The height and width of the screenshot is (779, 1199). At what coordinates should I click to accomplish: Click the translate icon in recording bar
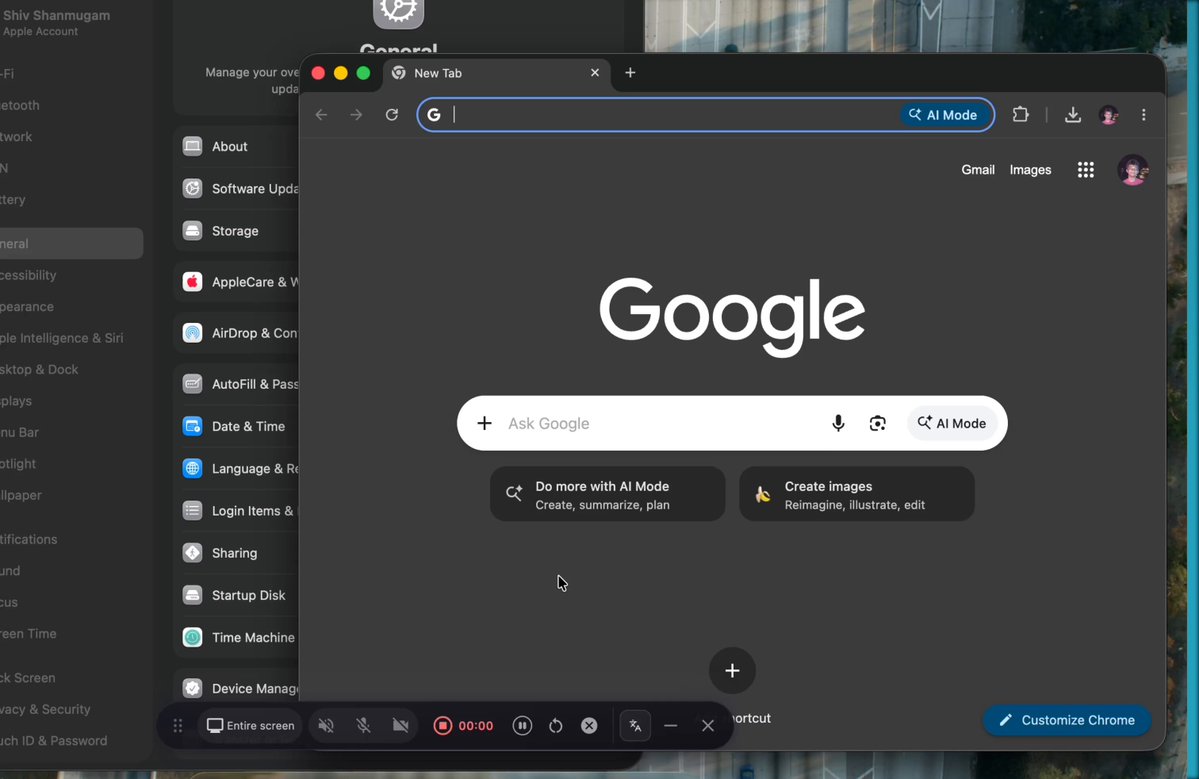pyautogui.click(x=635, y=725)
